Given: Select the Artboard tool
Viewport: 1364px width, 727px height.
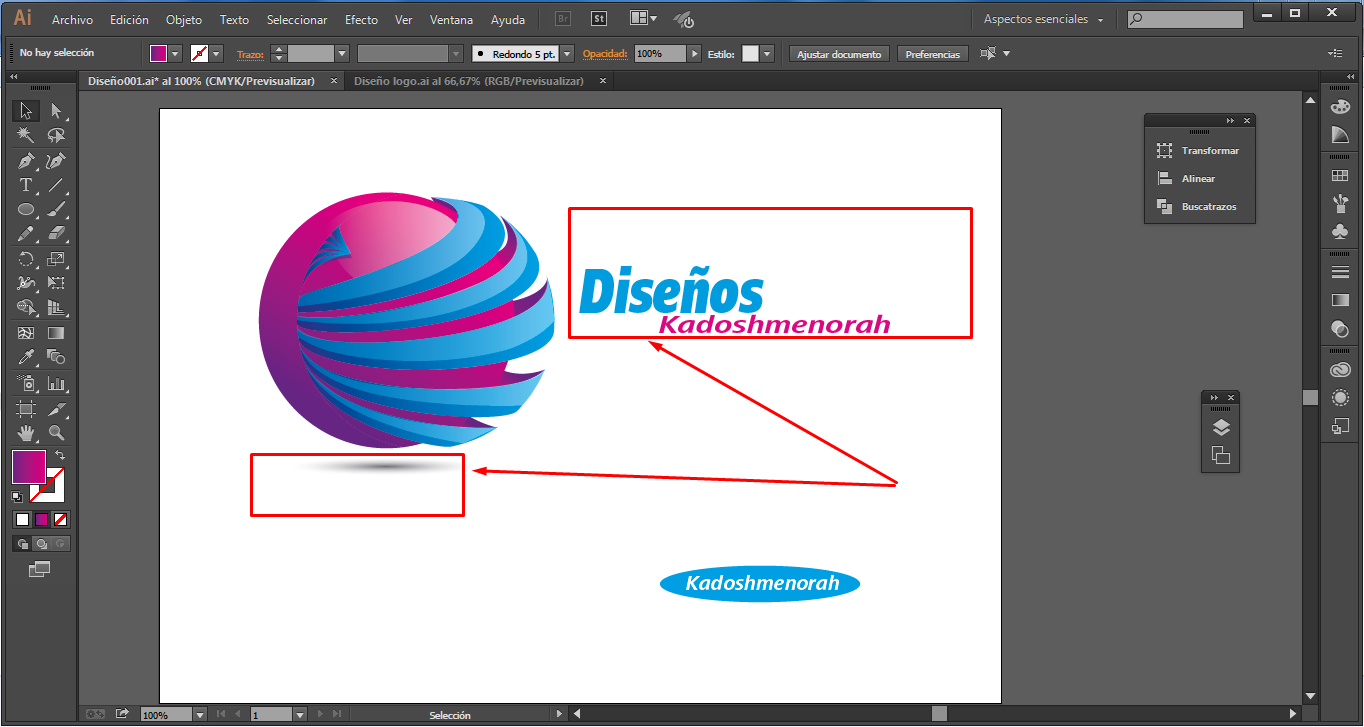Looking at the screenshot, I should click(26, 408).
